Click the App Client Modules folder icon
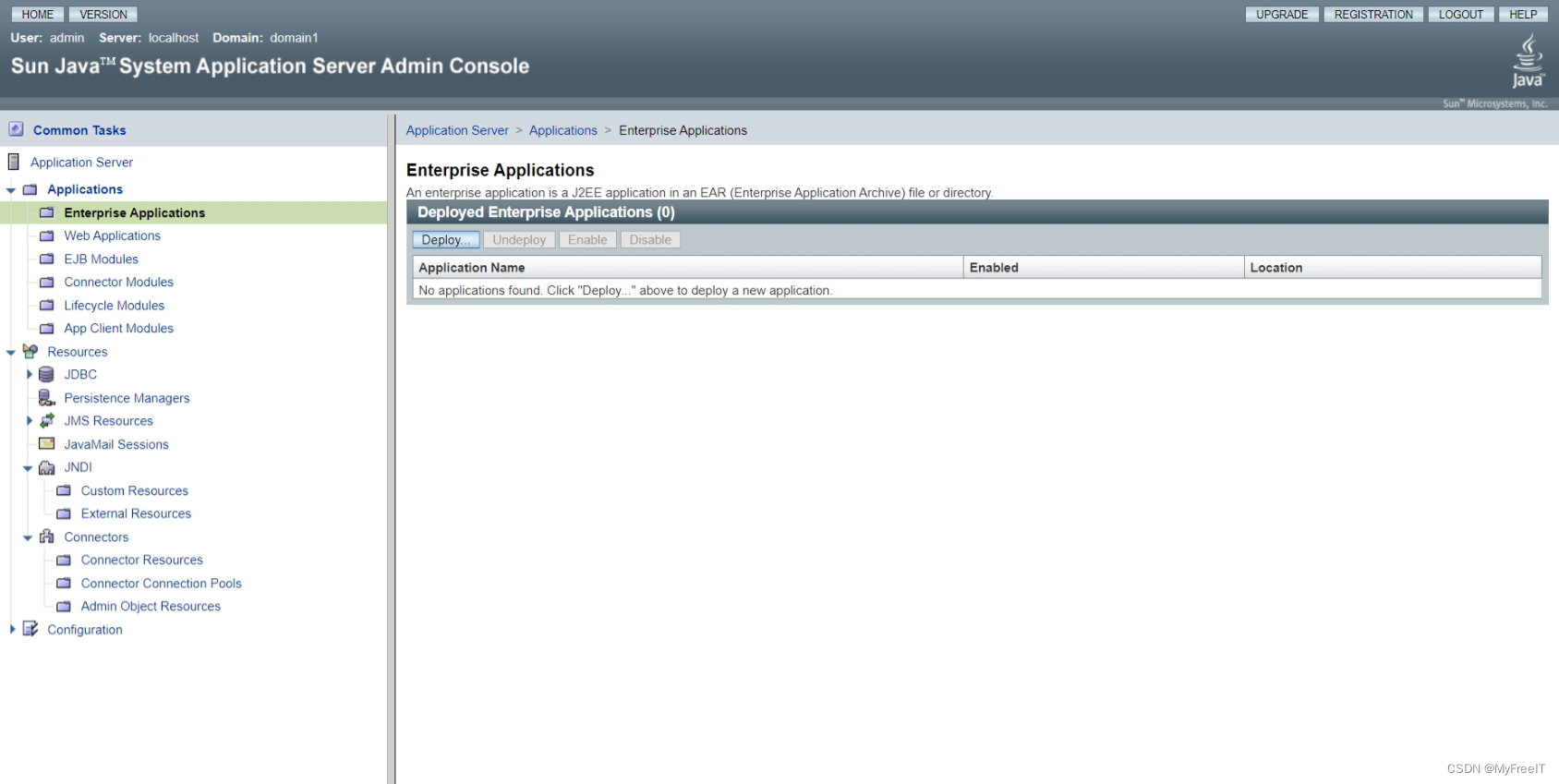Image resolution: width=1559 pixels, height=784 pixels. pos(47,328)
